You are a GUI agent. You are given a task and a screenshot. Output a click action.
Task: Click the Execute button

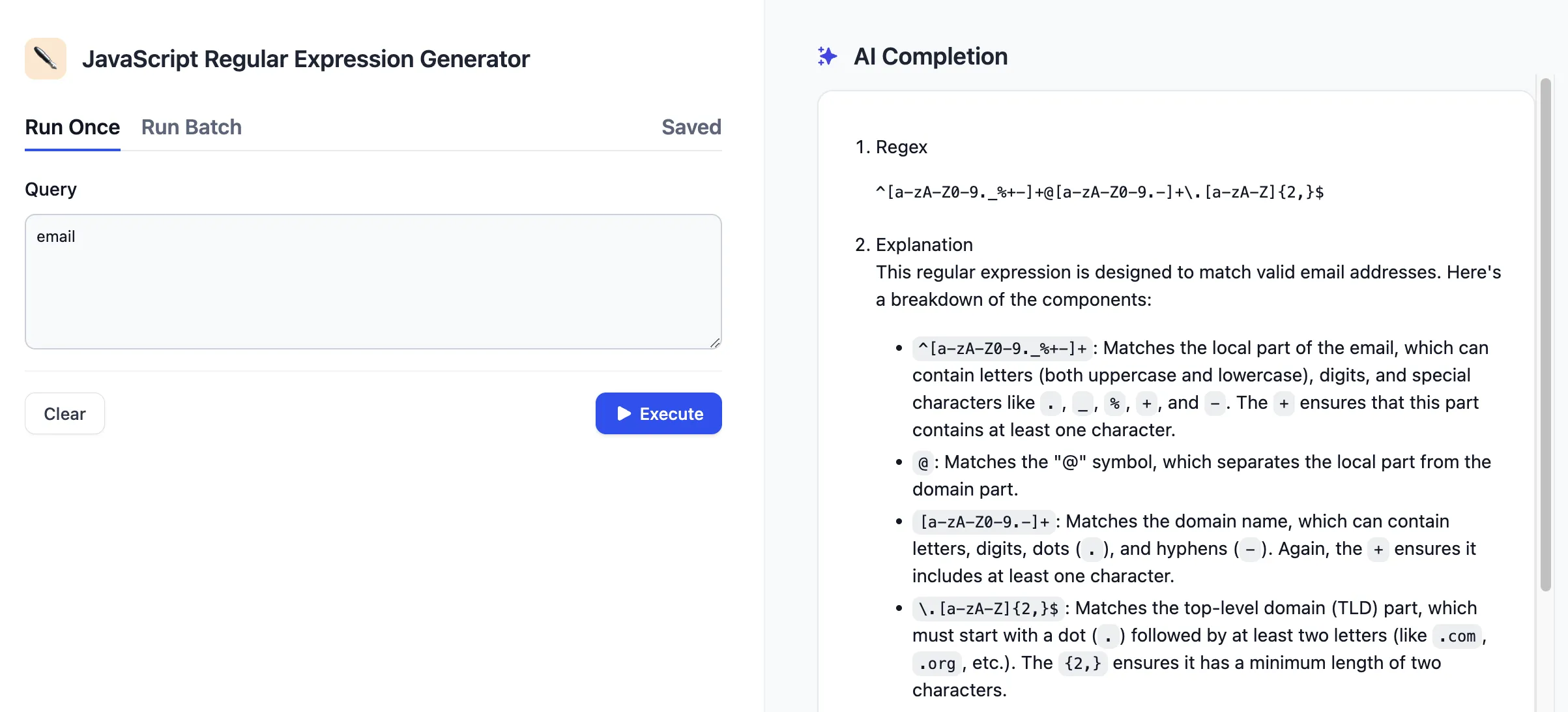658,413
